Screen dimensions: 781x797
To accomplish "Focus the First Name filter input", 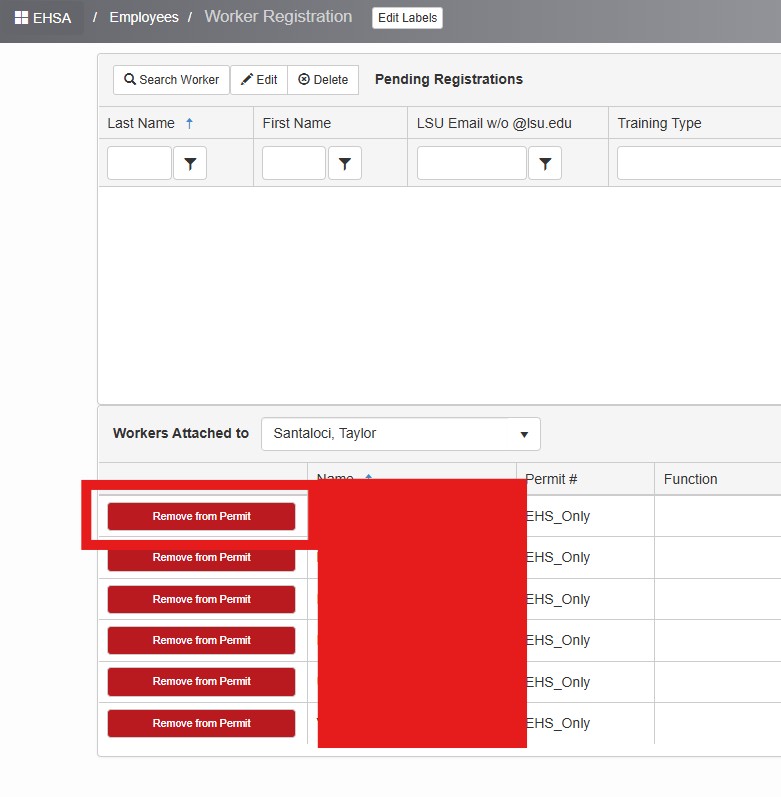I will 294,164.
